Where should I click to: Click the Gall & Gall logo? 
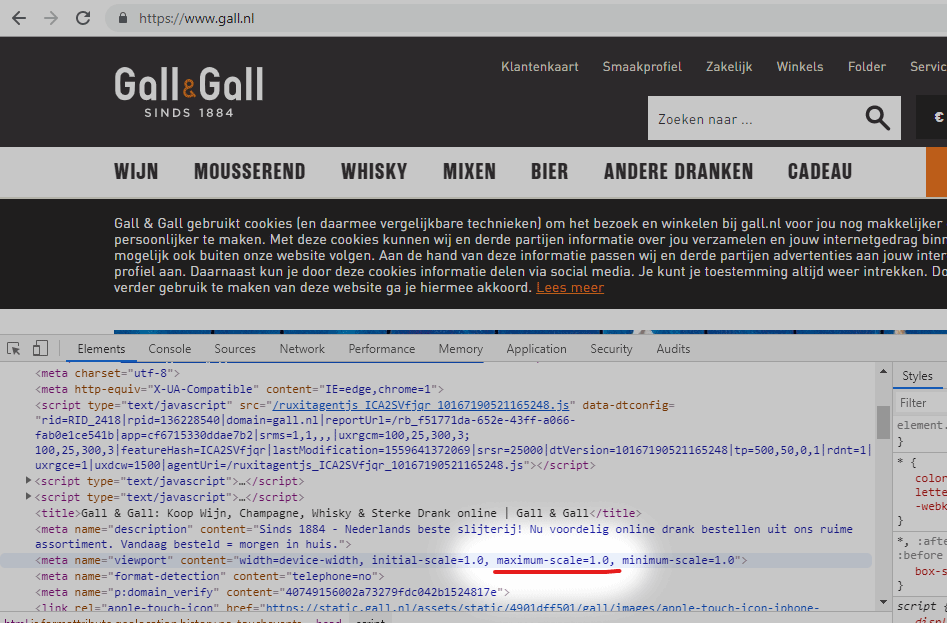[188, 91]
